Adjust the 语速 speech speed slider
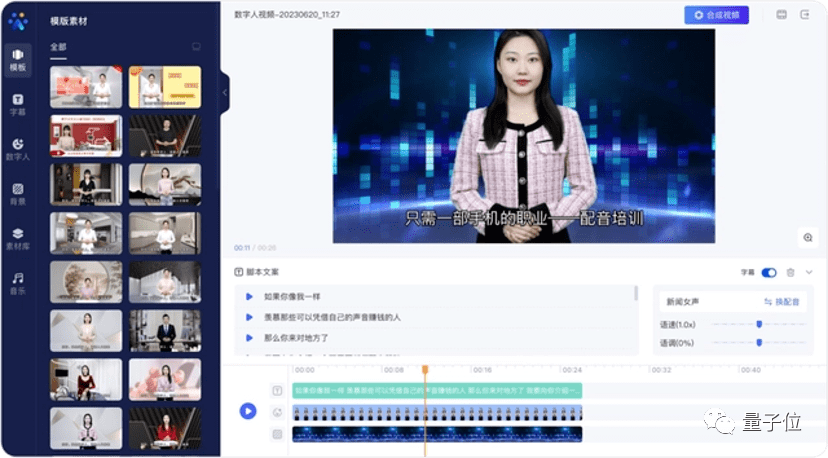Image resolution: width=828 pixels, height=458 pixels. pos(759,324)
